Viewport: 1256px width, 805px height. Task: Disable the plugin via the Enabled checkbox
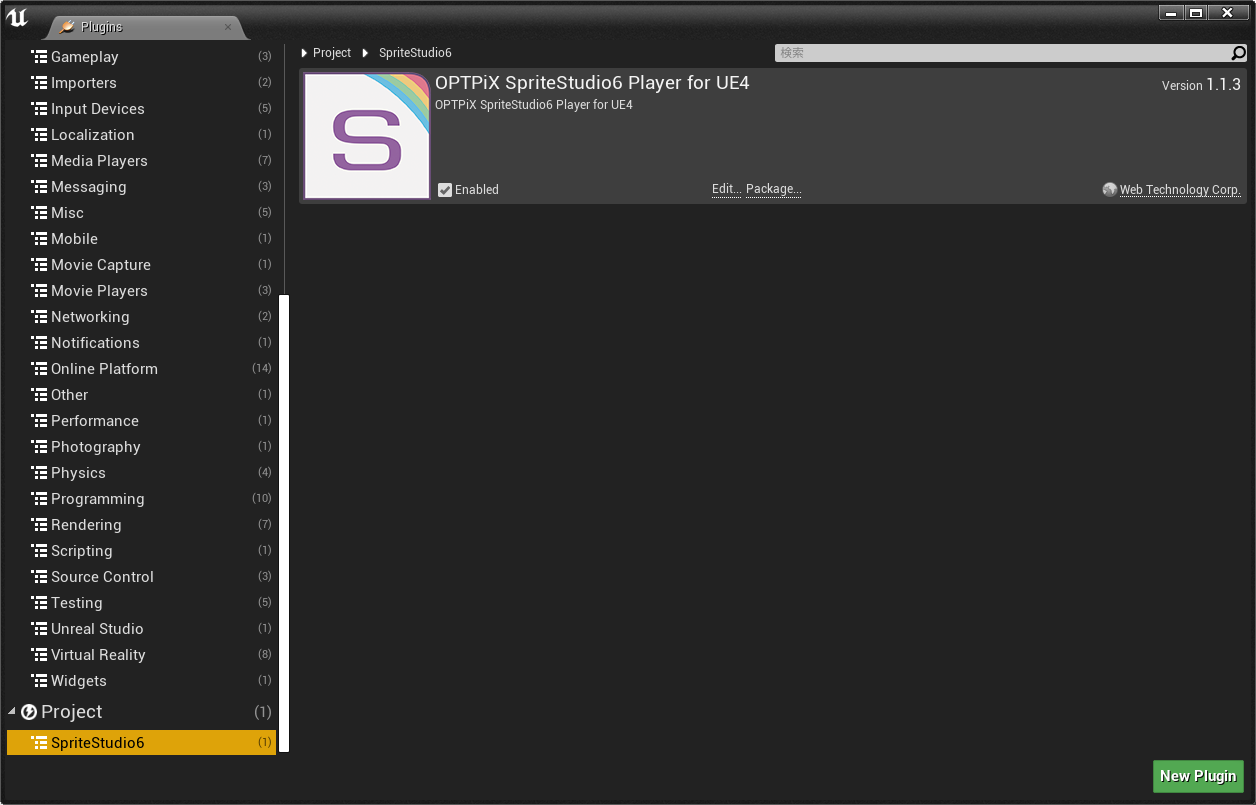[445, 190]
